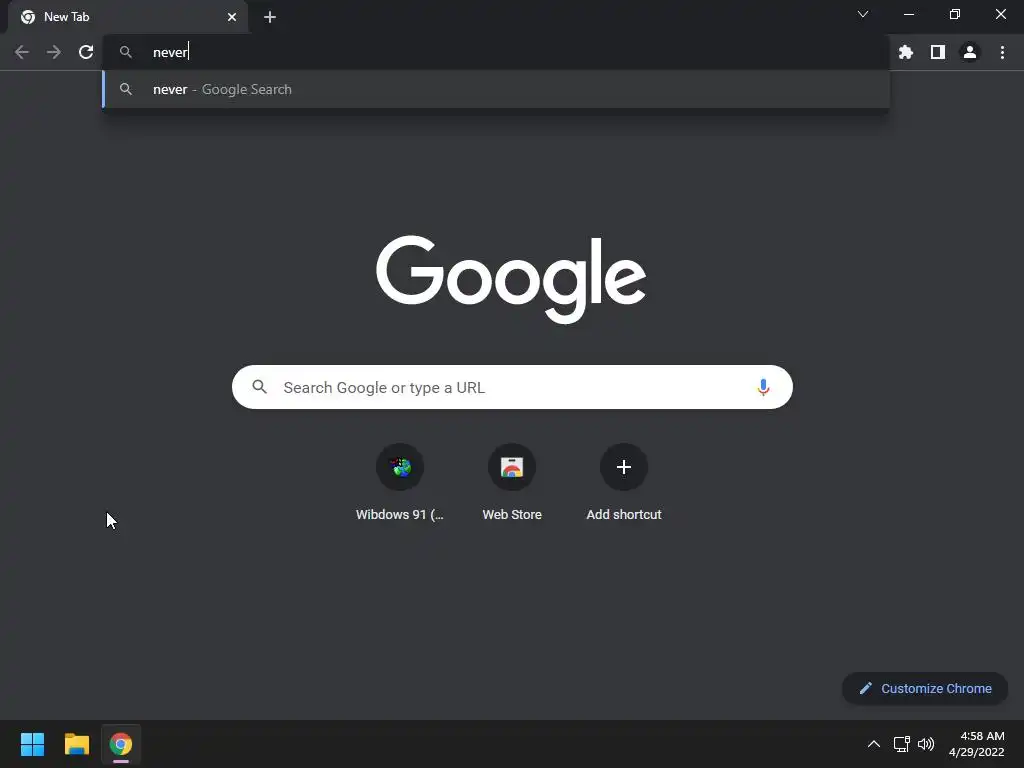This screenshot has height=768, width=1024.
Task: Select the 'never - Google Search' suggestion
Action: point(496,89)
